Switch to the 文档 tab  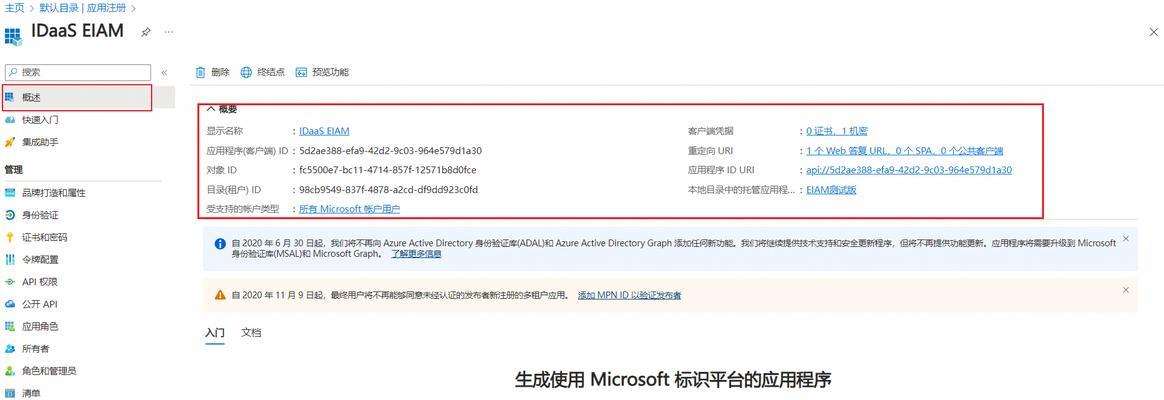[251, 332]
